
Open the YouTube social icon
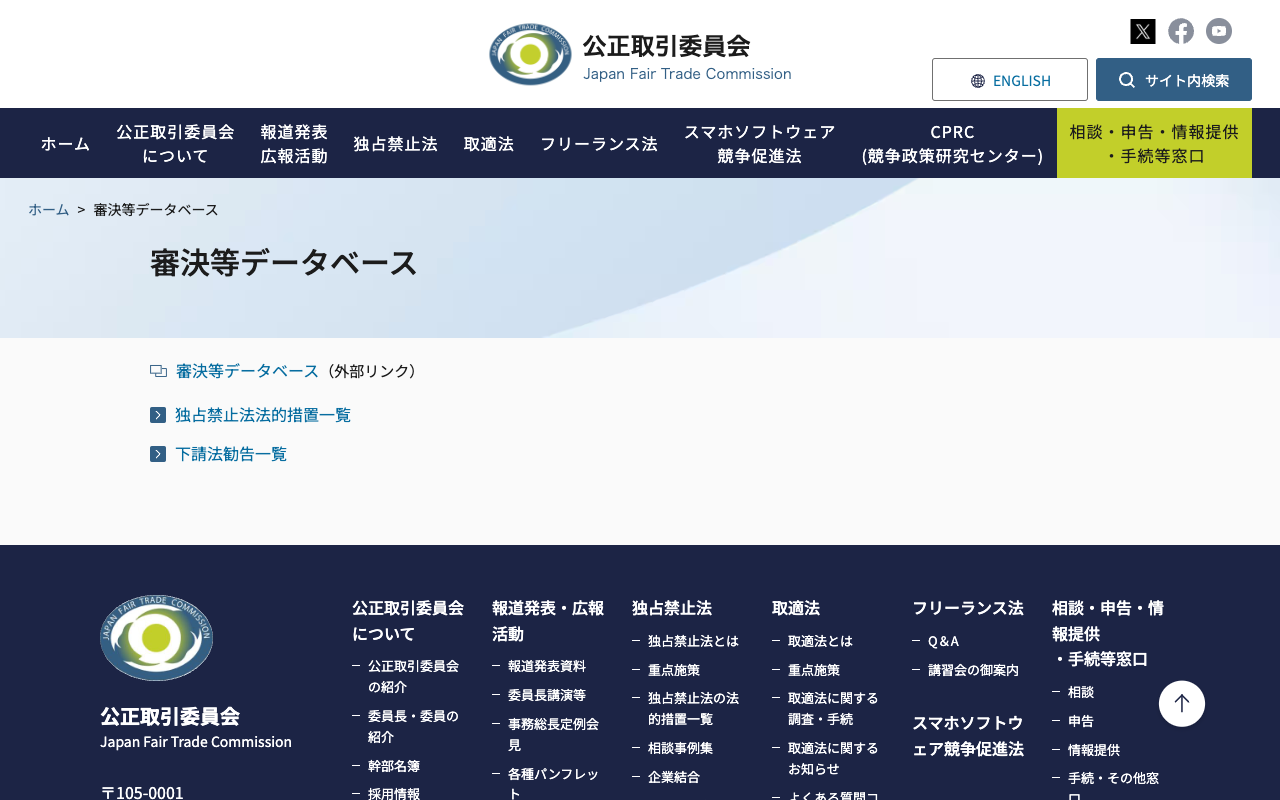[x=1219, y=31]
